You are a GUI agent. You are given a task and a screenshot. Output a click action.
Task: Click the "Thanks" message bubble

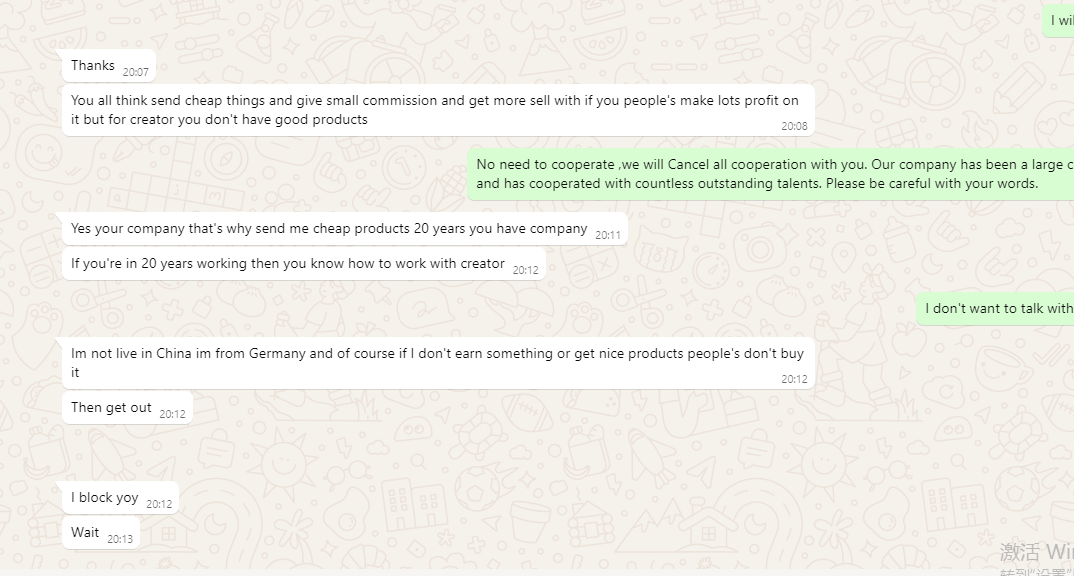[93, 66]
